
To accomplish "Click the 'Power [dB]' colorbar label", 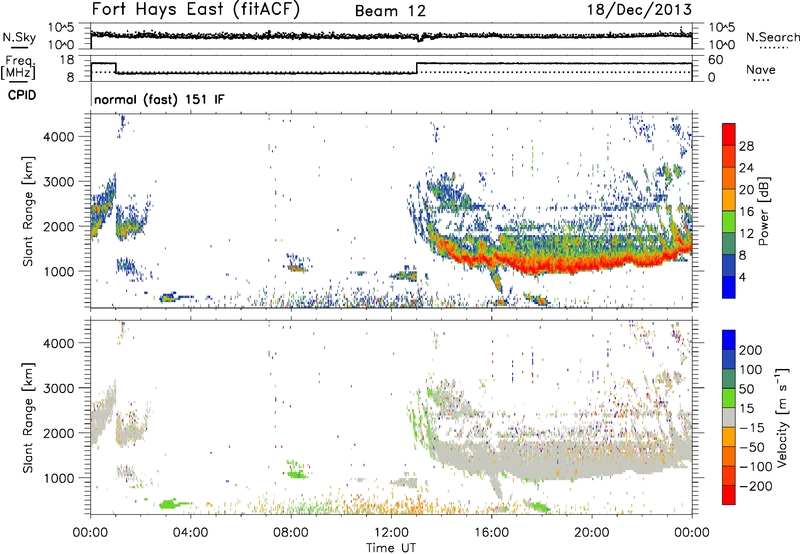I will click(764, 211).
